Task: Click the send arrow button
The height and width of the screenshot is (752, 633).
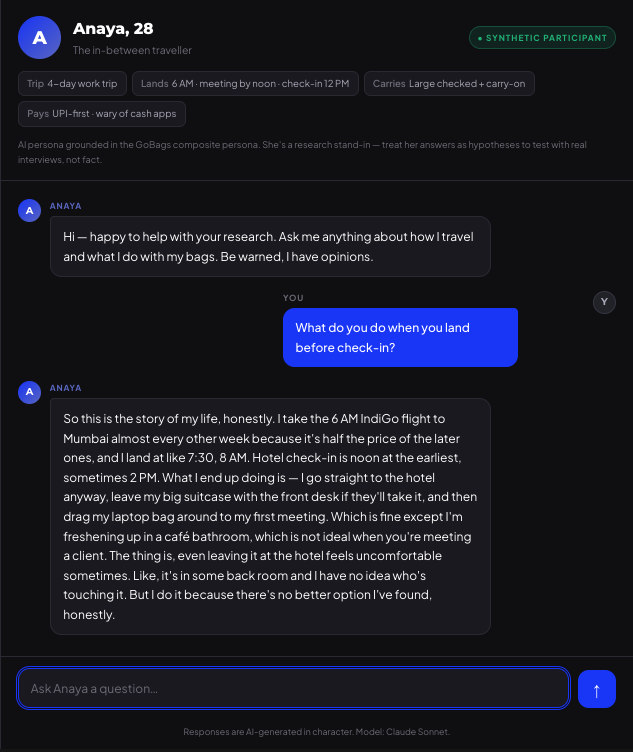Action: point(597,689)
